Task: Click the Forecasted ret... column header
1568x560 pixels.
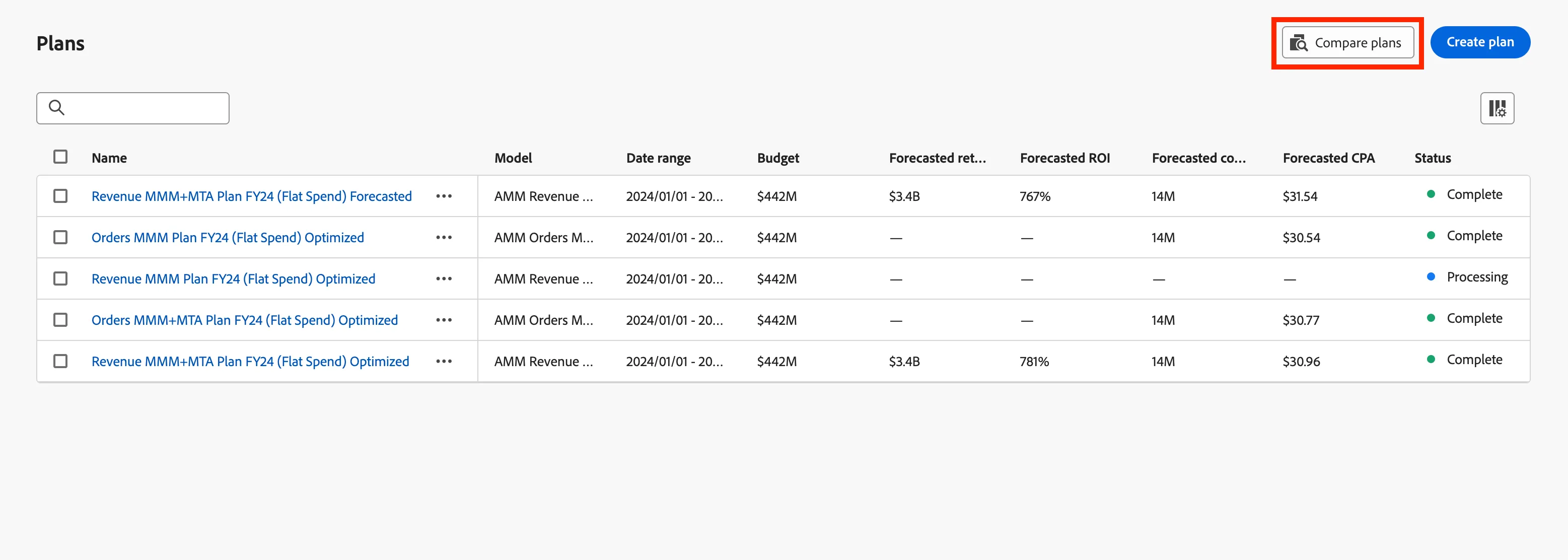Action: pyautogui.click(x=938, y=158)
